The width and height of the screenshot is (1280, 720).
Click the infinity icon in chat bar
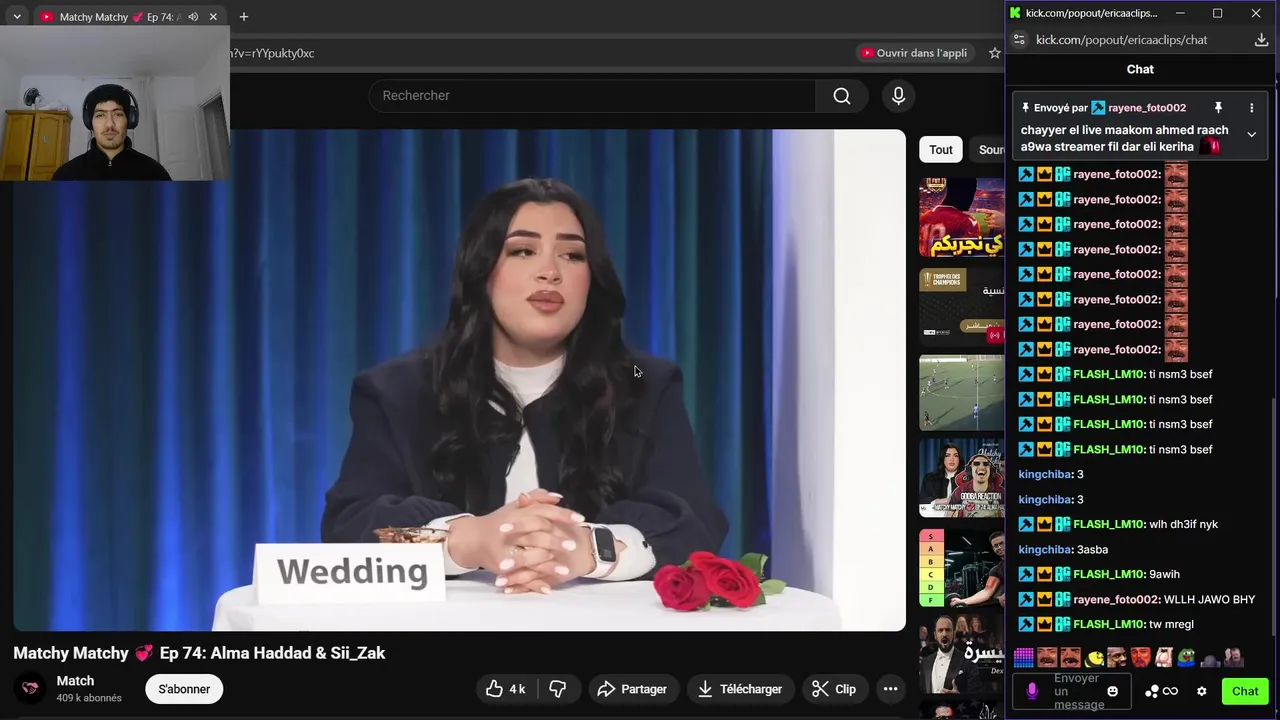(1170, 691)
